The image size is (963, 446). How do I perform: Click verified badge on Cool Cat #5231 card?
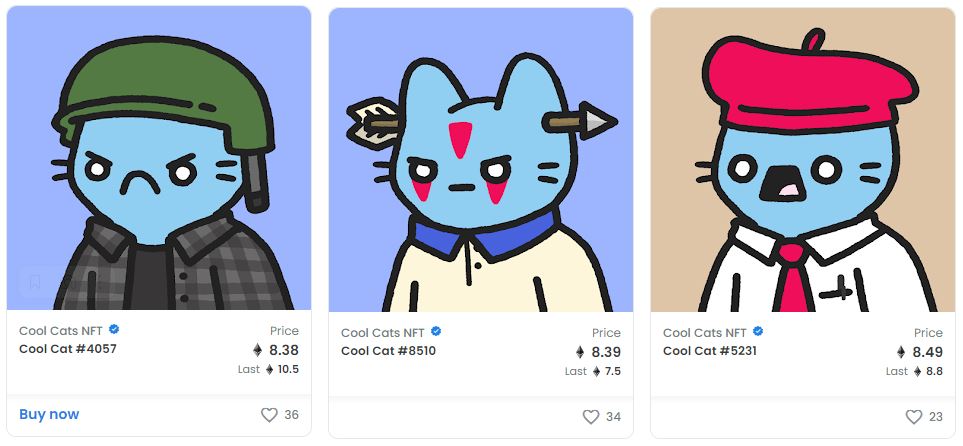tap(758, 332)
